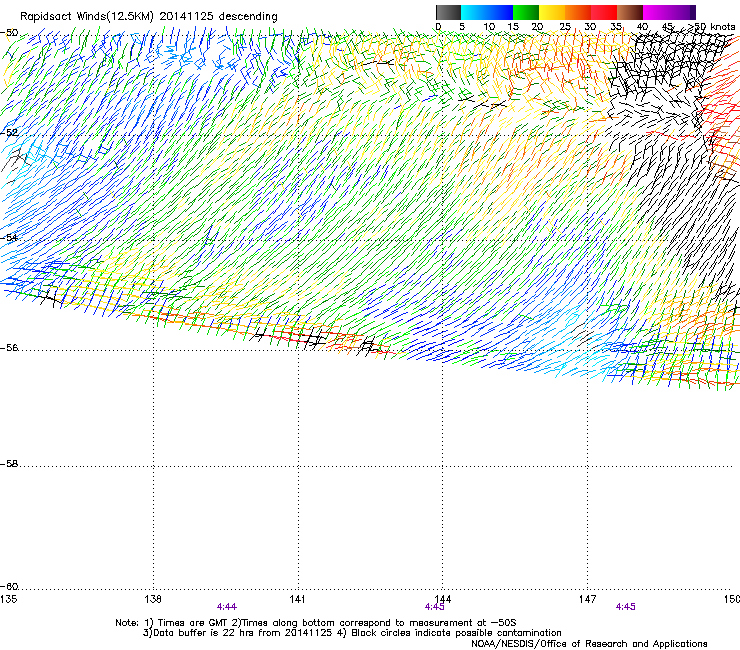Image resolution: width=740 pixels, height=650 pixels.
Task: Click the brown 35-40 knots legend swatch
Action: 630,12
